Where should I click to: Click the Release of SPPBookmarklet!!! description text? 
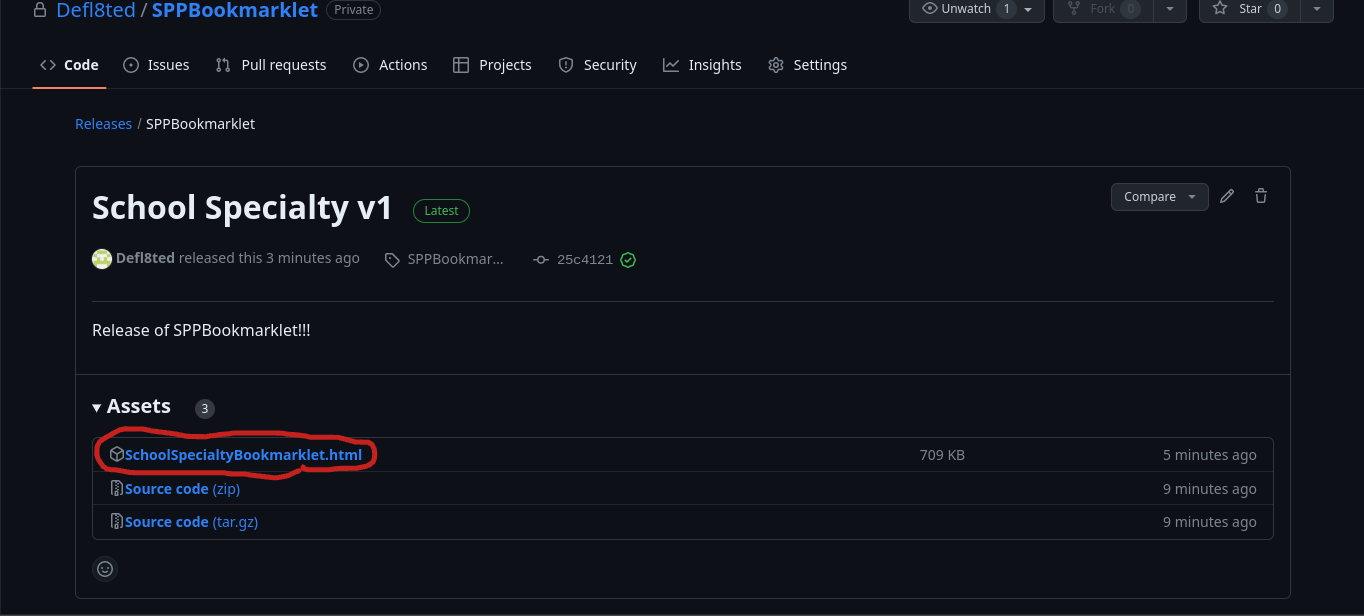click(201, 330)
